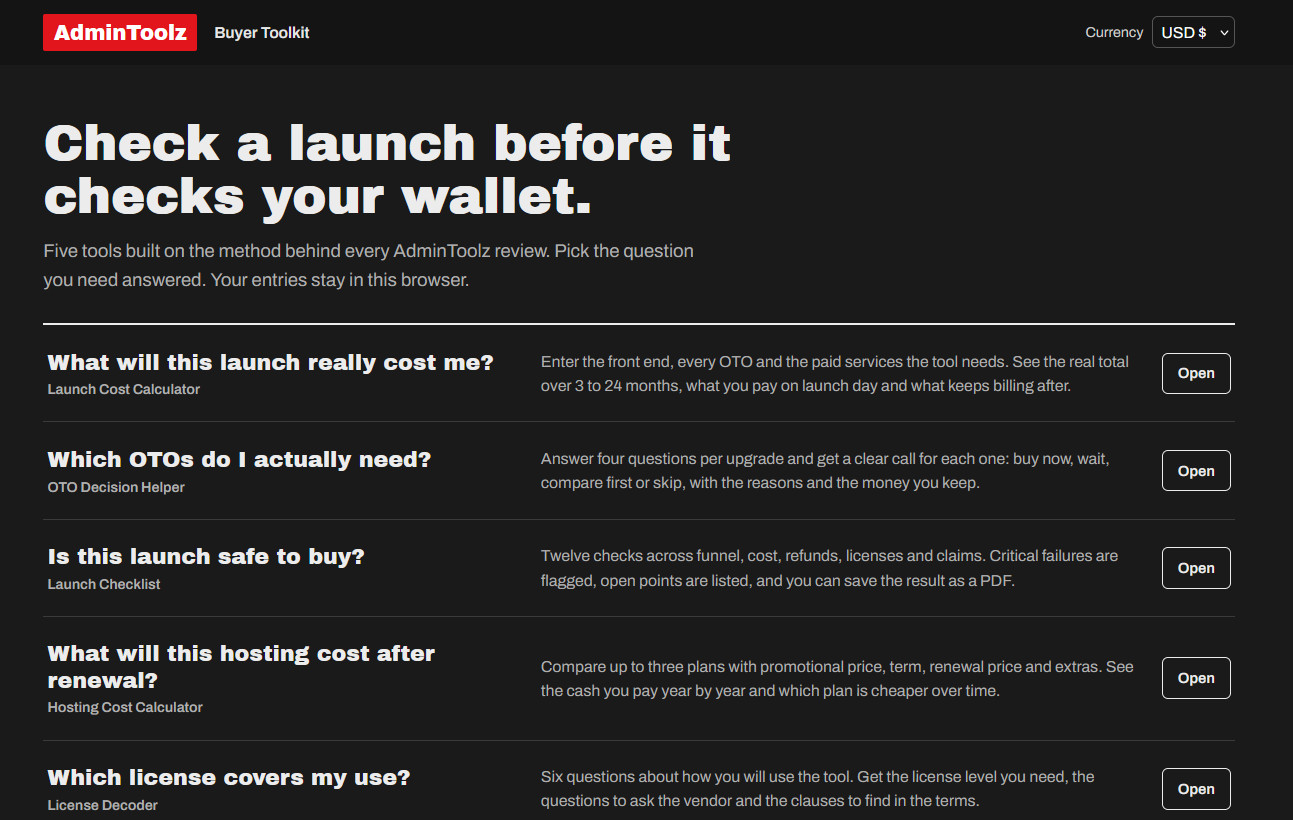The width and height of the screenshot is (1293, 820).
Task: Click 'Which OTOs do I actually need?' heading
Action: click(239, 460)
